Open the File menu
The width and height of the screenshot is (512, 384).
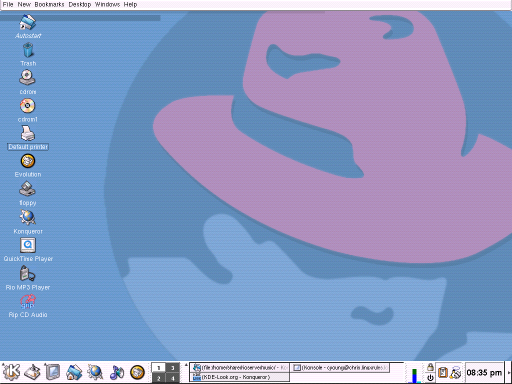[x=8, y=4]
